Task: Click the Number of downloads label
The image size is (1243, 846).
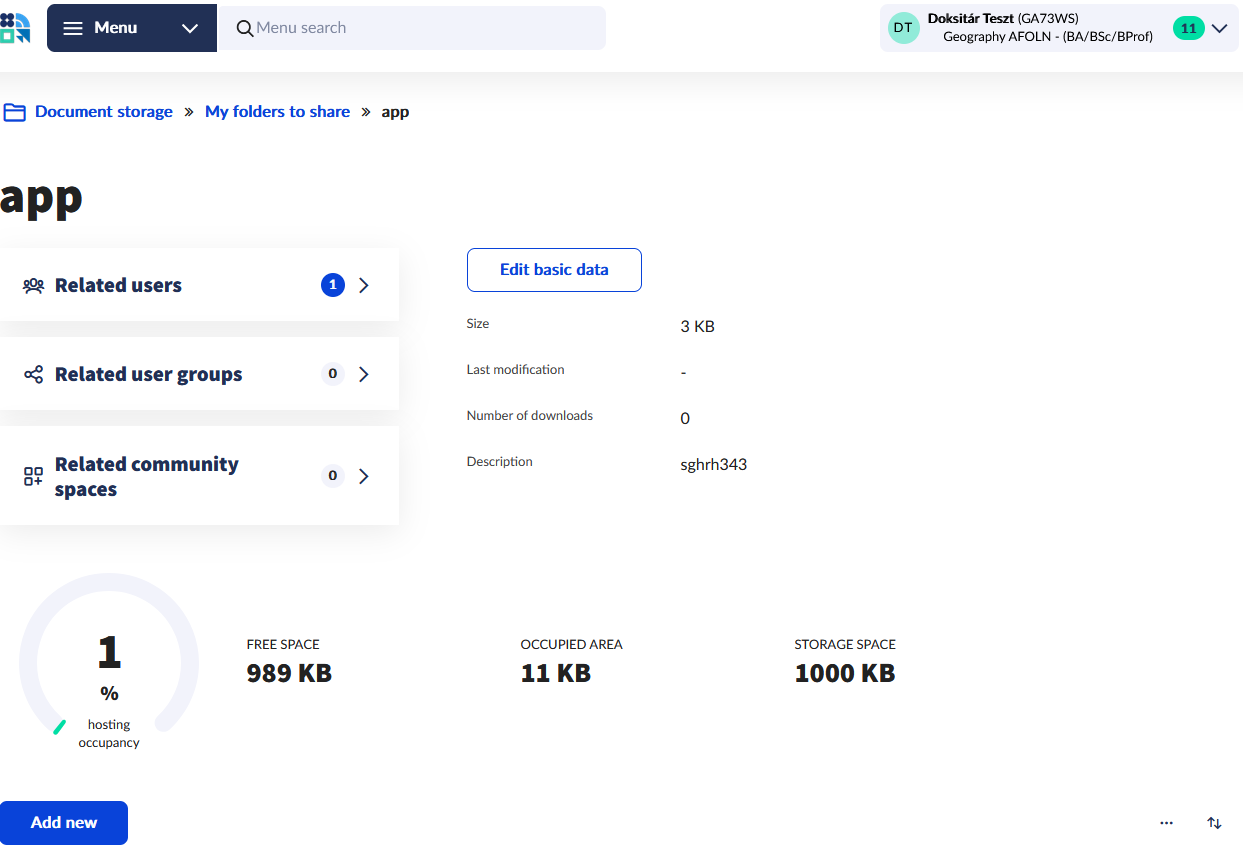Action: (530, 416)
